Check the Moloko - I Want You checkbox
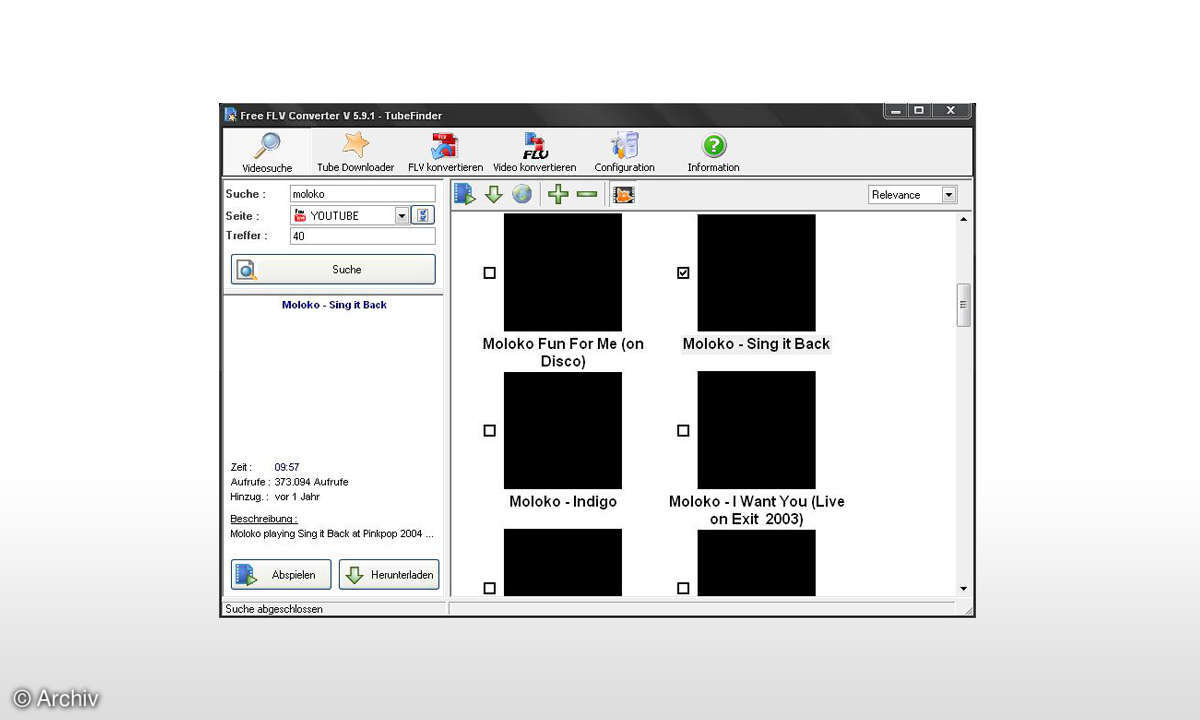The image size is (1200, 720). (x=683, y=430)
